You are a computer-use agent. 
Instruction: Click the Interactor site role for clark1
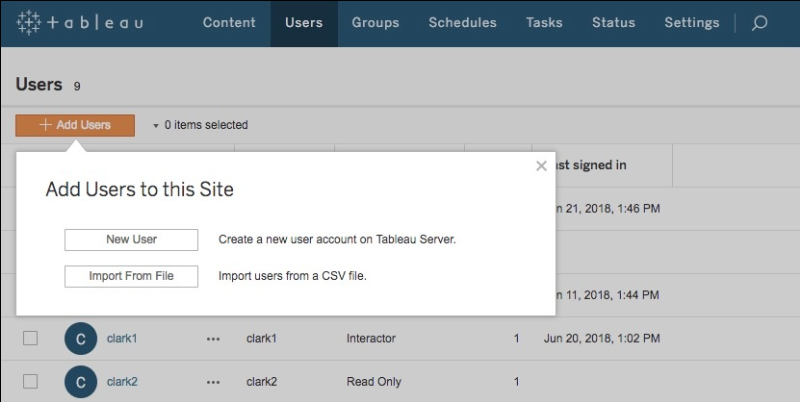[x=371, y=338]
